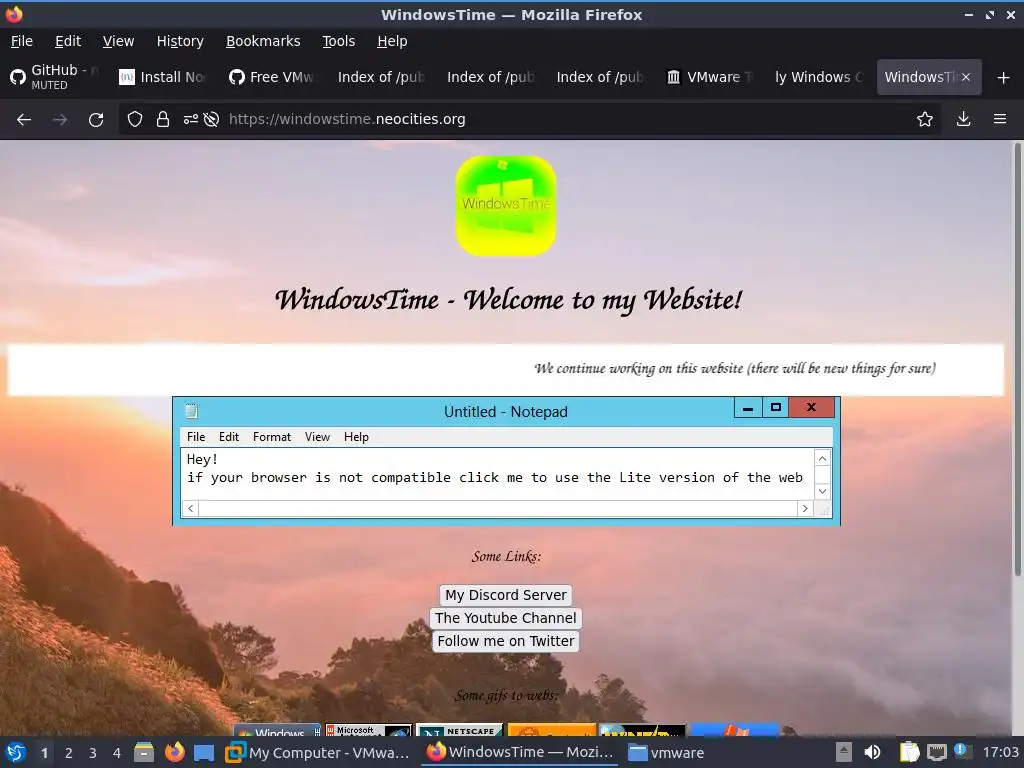Click the Notepad scroll down arrow
Viewport: 1024px width, 768px height.
pyautogui.click(x=822, y=491)
